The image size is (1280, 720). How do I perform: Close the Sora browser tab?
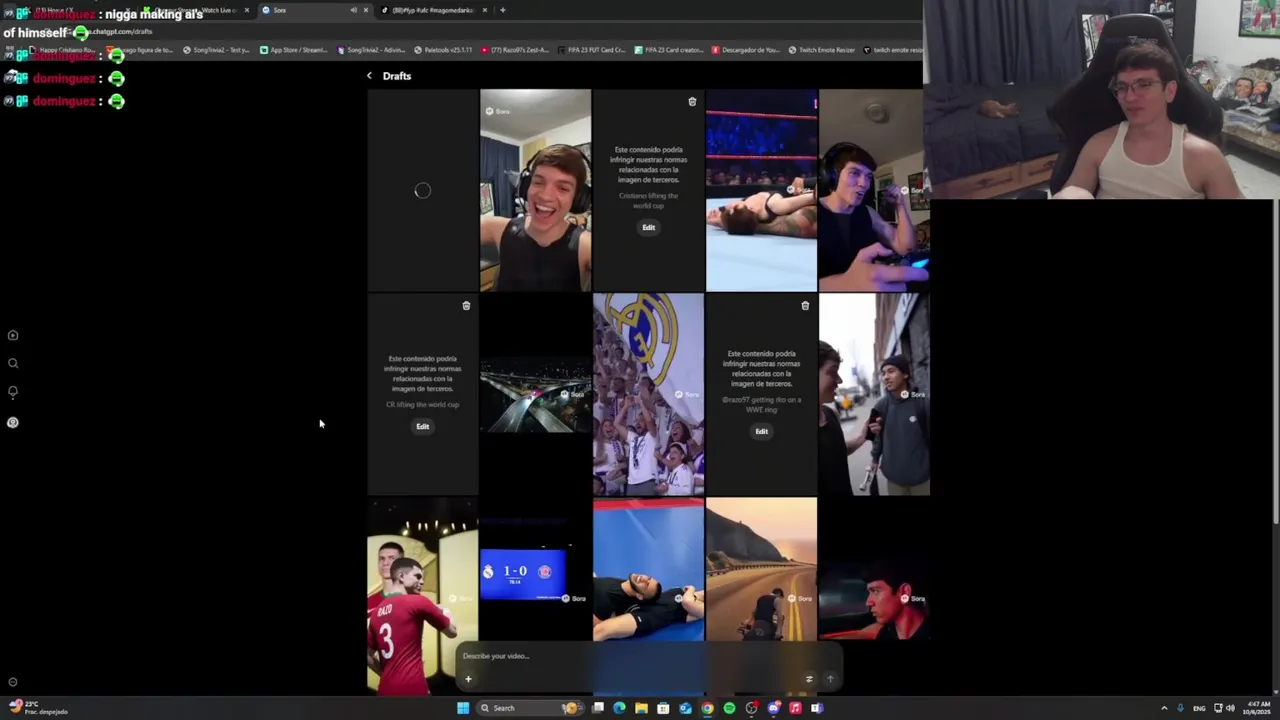(365, 10)
